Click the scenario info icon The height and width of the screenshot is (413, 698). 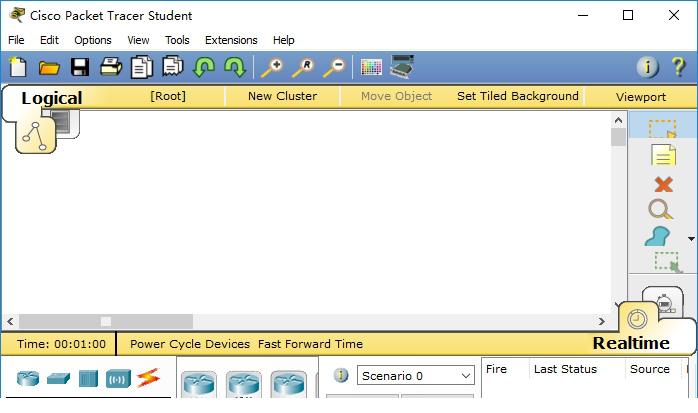click(341, 375)
